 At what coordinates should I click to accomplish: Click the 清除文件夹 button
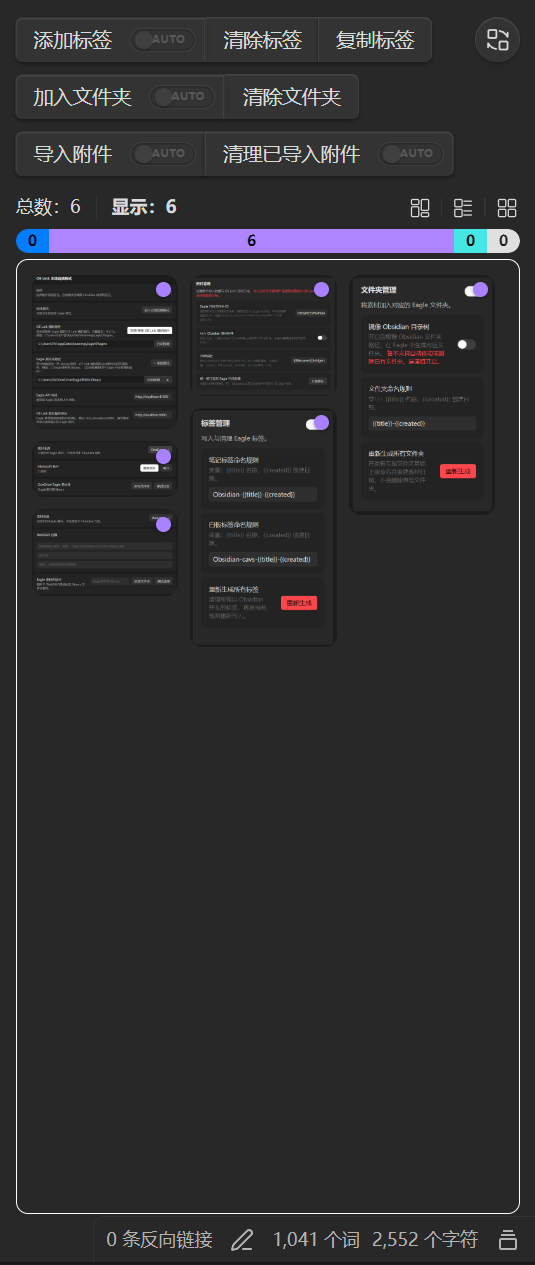[x=291, y=97]
